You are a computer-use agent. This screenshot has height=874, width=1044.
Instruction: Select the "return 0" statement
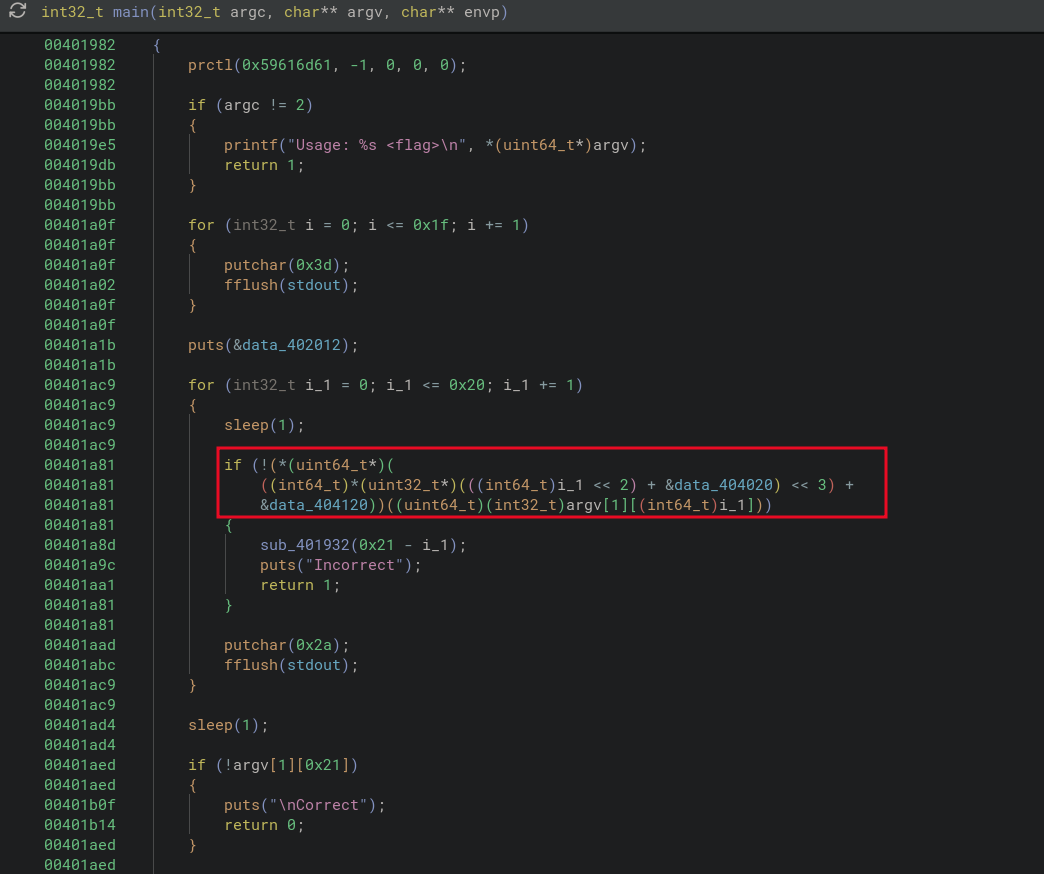coord(263,825)
